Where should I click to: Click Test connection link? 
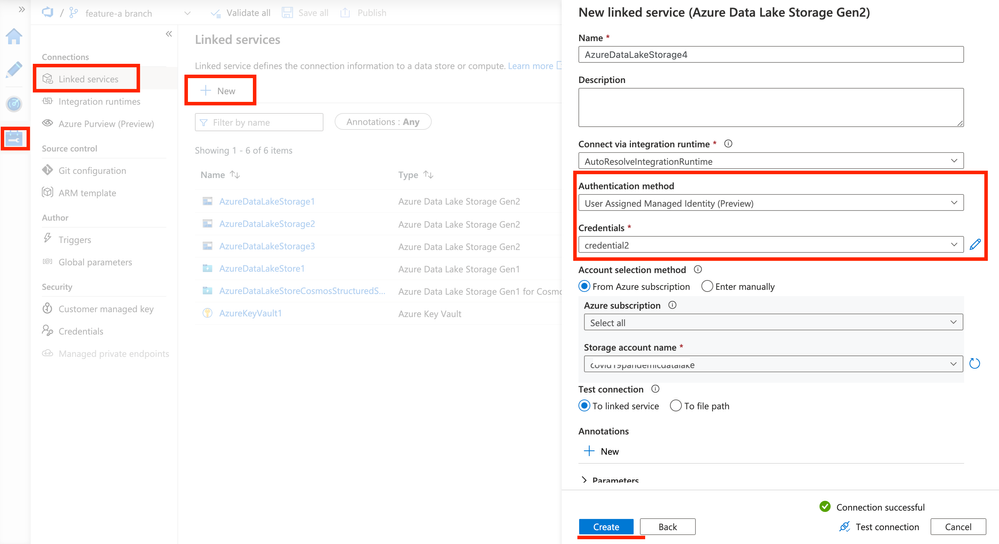tap(887, 527)
